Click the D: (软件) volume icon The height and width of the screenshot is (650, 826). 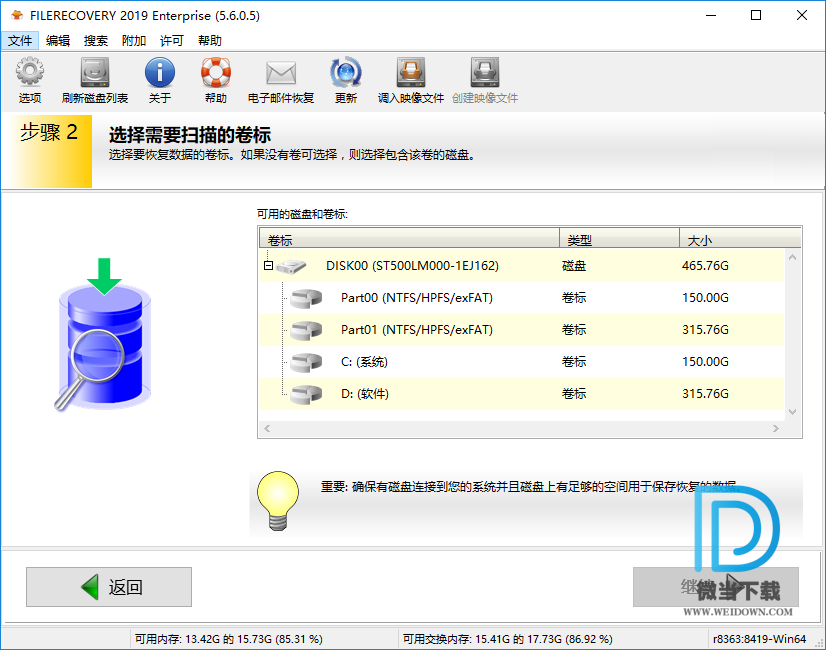pyautogui.click(x=307, y=395)
